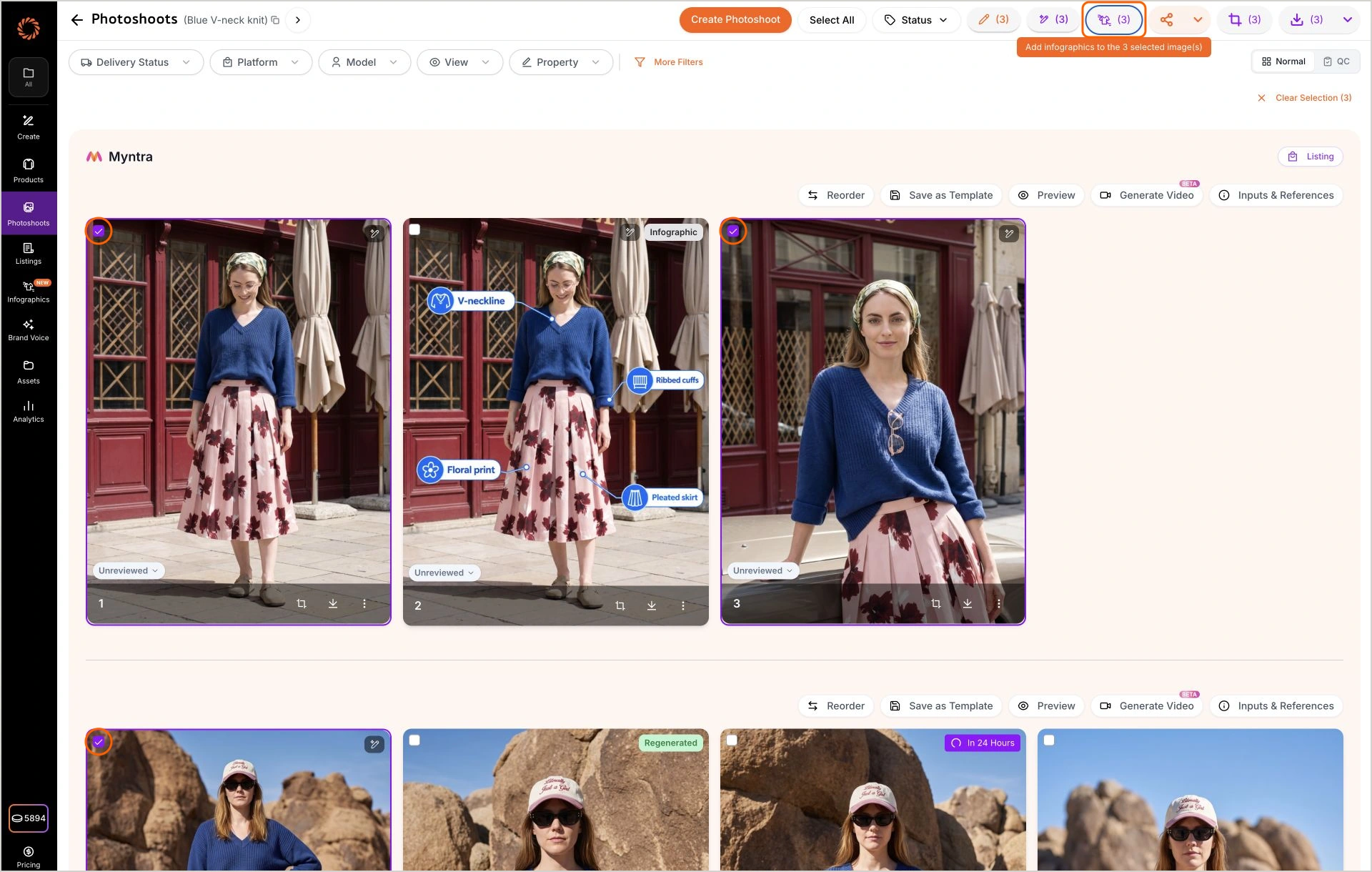Open more options menu for image 3
Viewport: 1372px width, 872px height.
999,604
